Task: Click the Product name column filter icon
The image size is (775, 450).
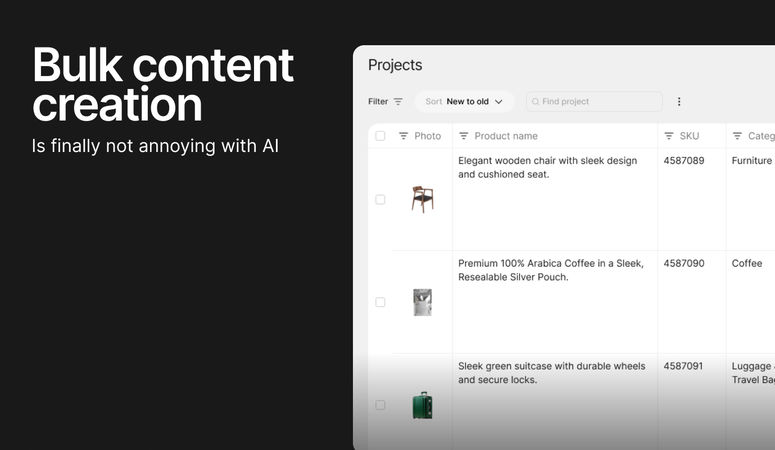Action: pyautogui.click(x=463, y=136)
